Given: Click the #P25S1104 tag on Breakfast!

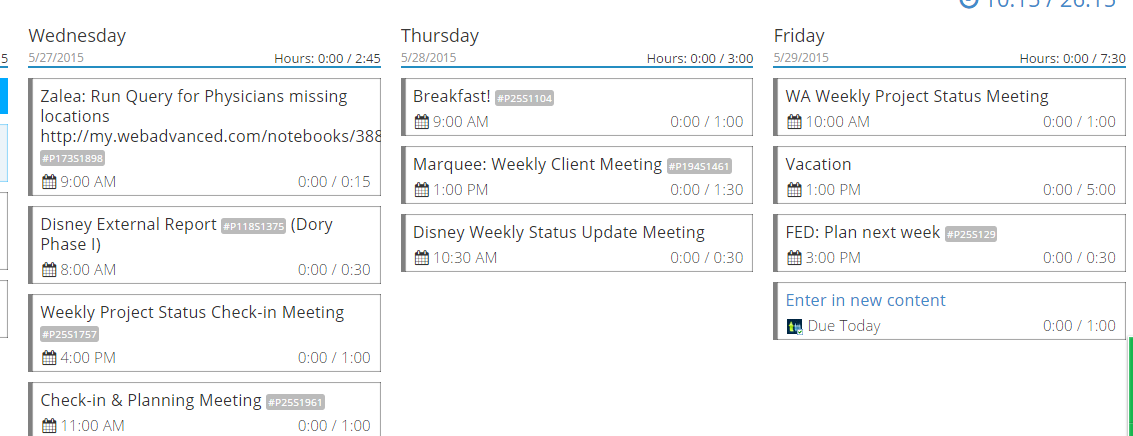Looking at the screenshot, I should point(524,98).
